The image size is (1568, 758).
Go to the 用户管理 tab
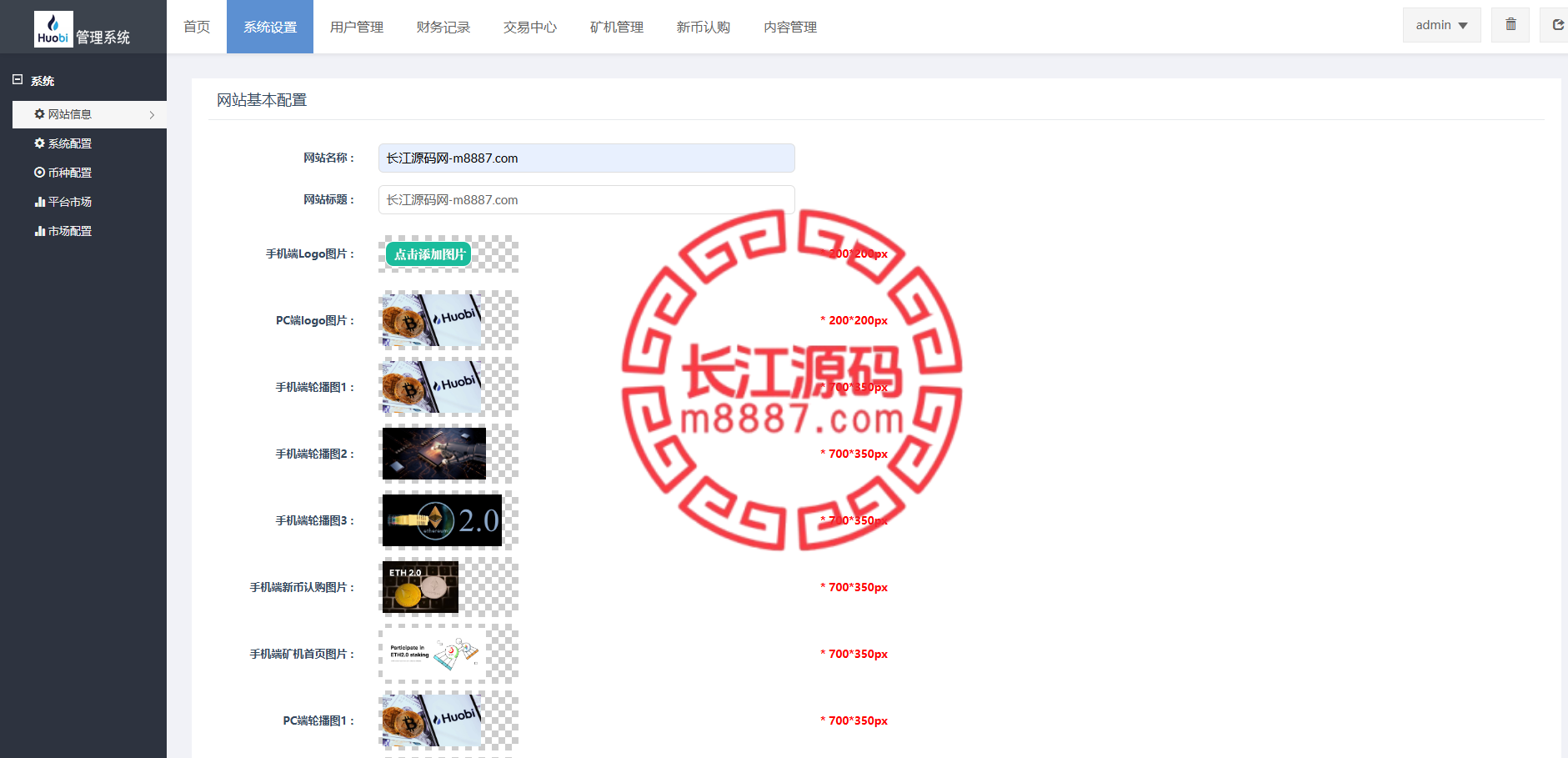pos(357,27)
